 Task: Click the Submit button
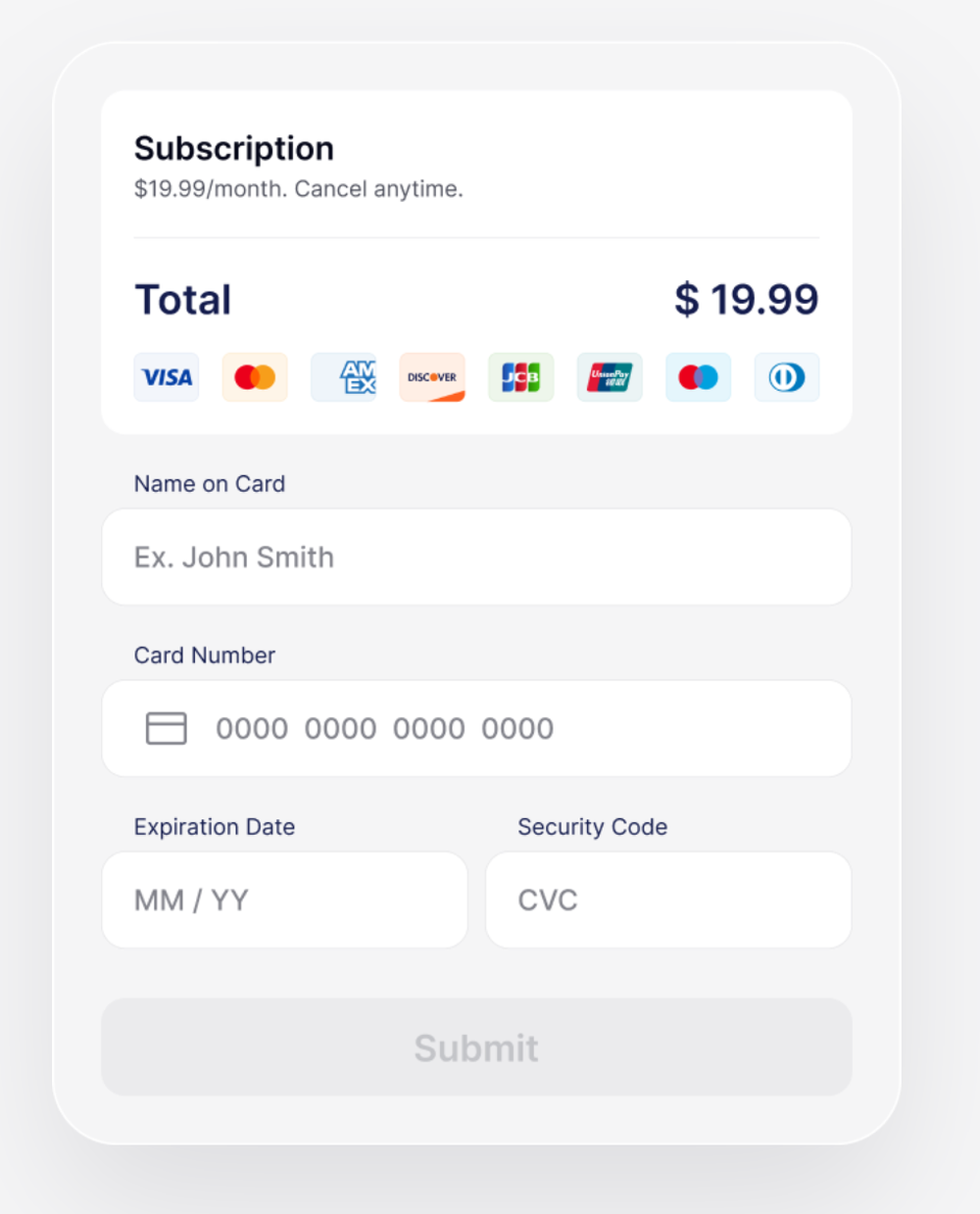[476, 1047]
